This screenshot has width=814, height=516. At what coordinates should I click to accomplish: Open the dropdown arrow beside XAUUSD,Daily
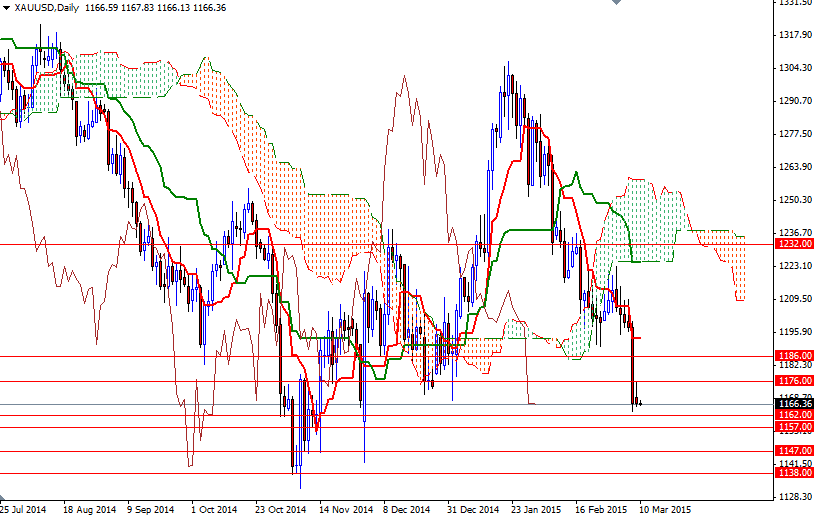6,8
